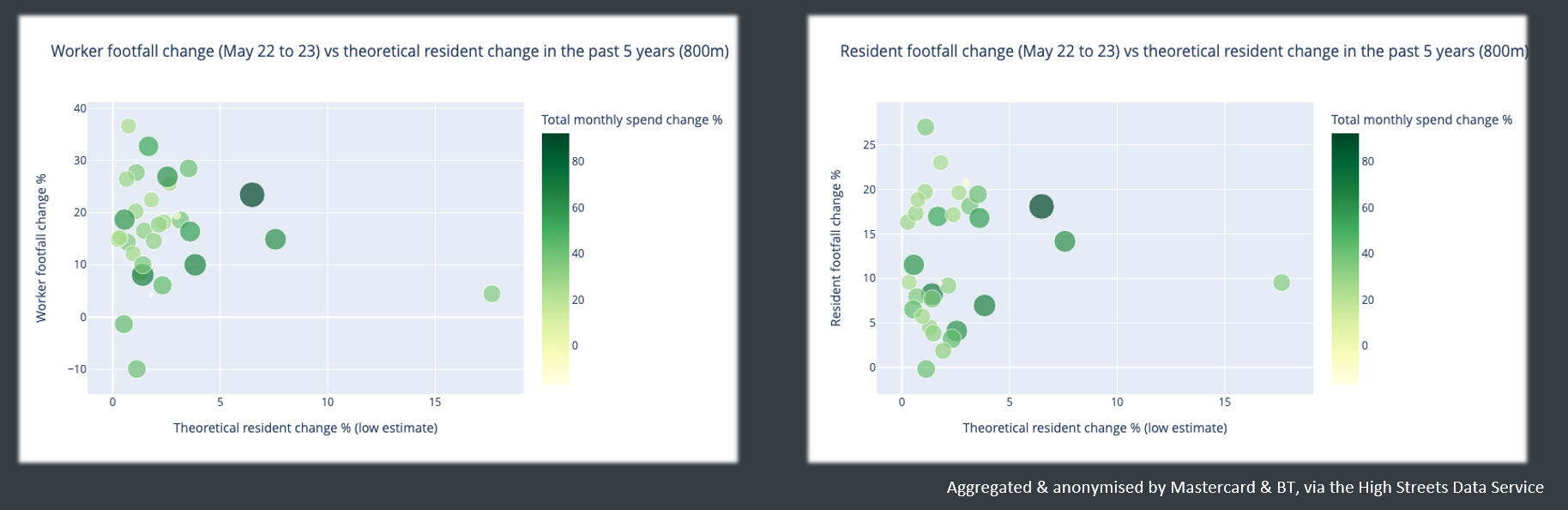Click right 'Total monthly spend change %' legend title

pyautogui.click(x=1421, y=119)
